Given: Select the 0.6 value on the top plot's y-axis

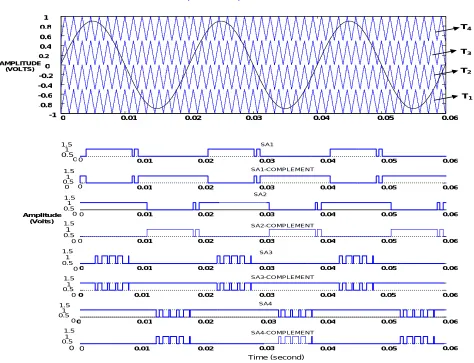Looking at the screenshot, I should click(46, 37).
